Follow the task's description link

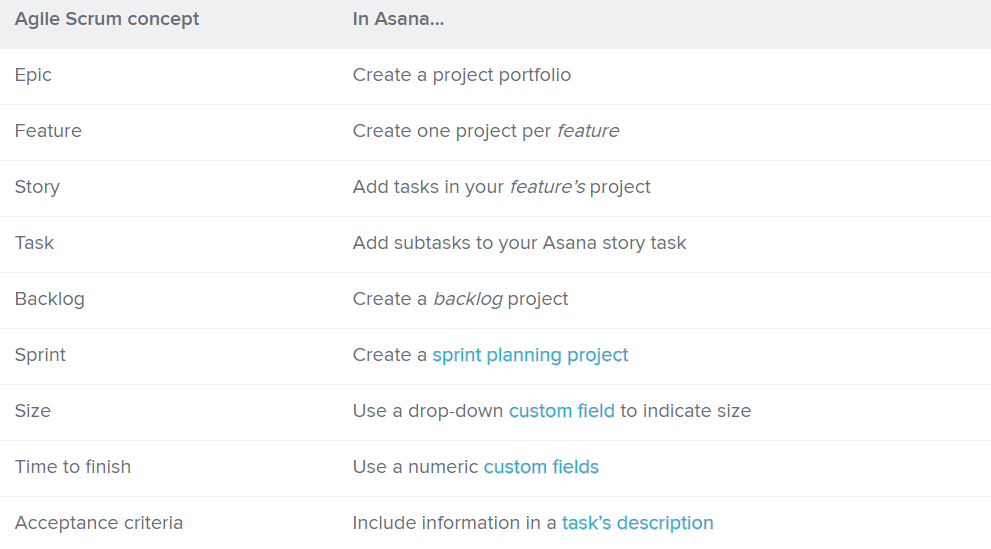(x=637, y=523)
